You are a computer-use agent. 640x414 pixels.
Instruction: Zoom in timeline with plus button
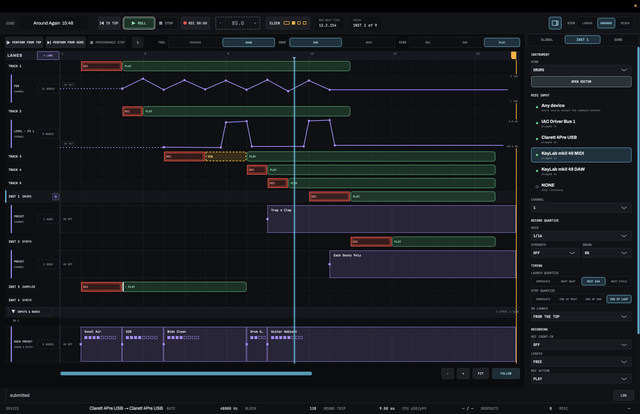point(463,374)
